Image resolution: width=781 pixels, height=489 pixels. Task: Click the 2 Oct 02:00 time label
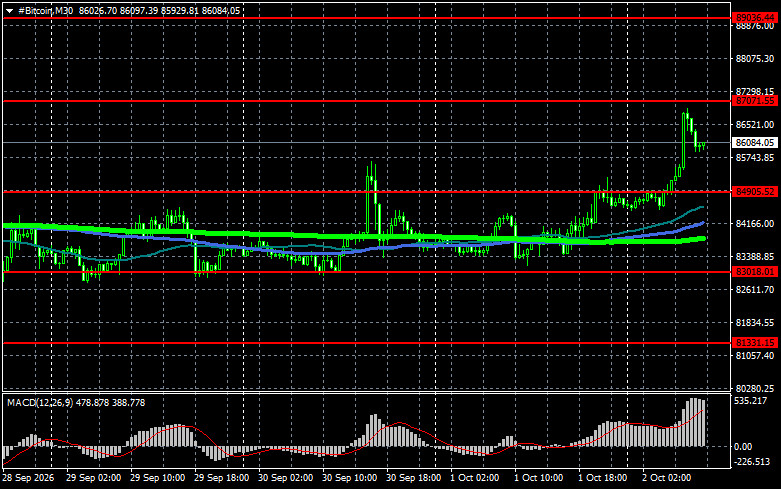point(666,478)
